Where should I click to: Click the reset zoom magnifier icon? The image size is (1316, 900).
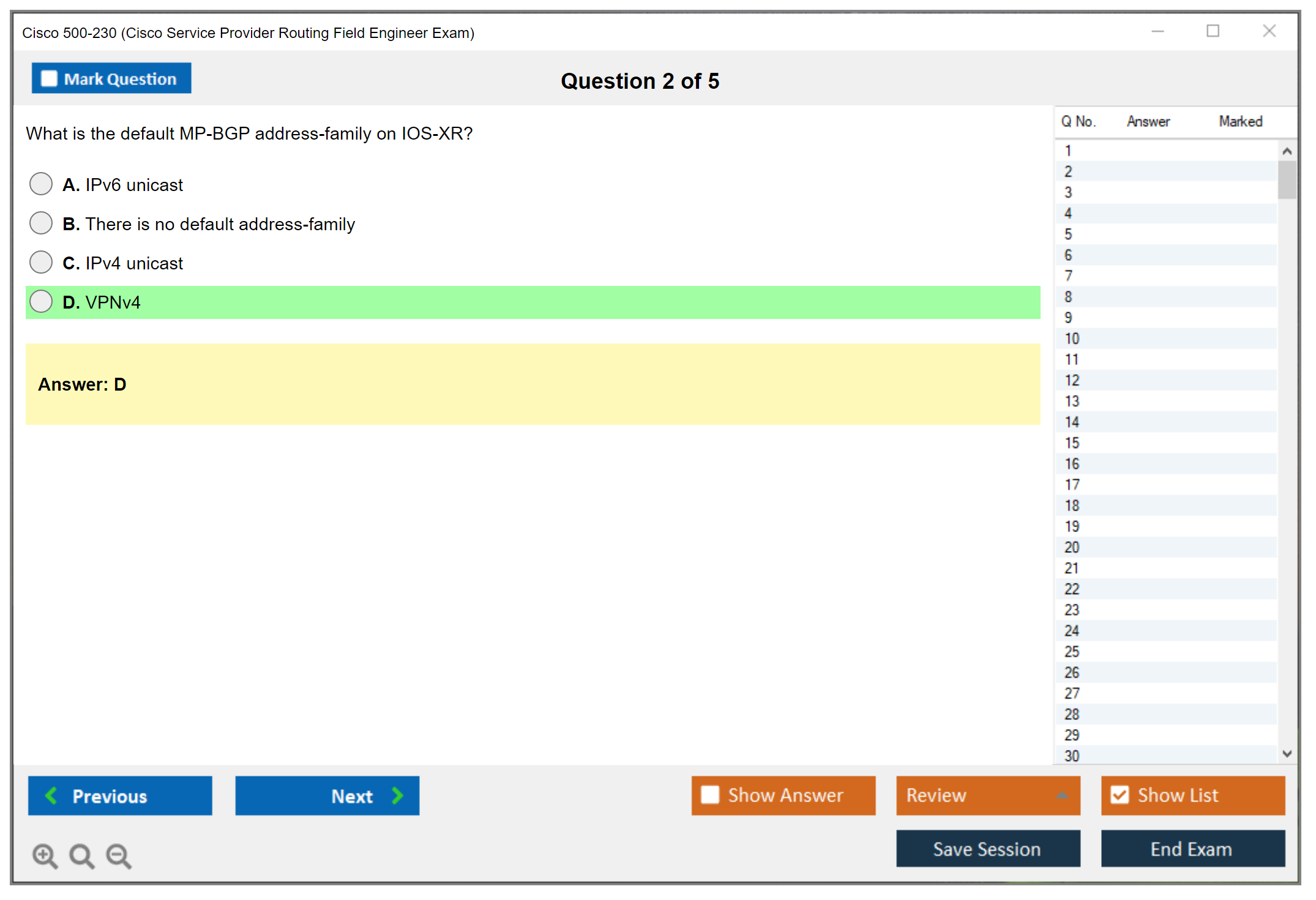click(81, 855)
